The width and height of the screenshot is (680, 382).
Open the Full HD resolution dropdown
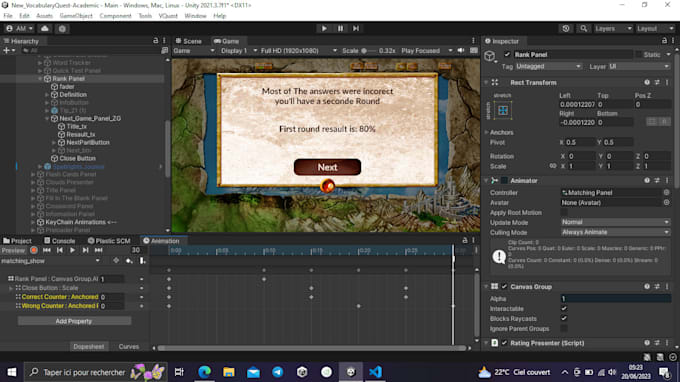point(298,51)
